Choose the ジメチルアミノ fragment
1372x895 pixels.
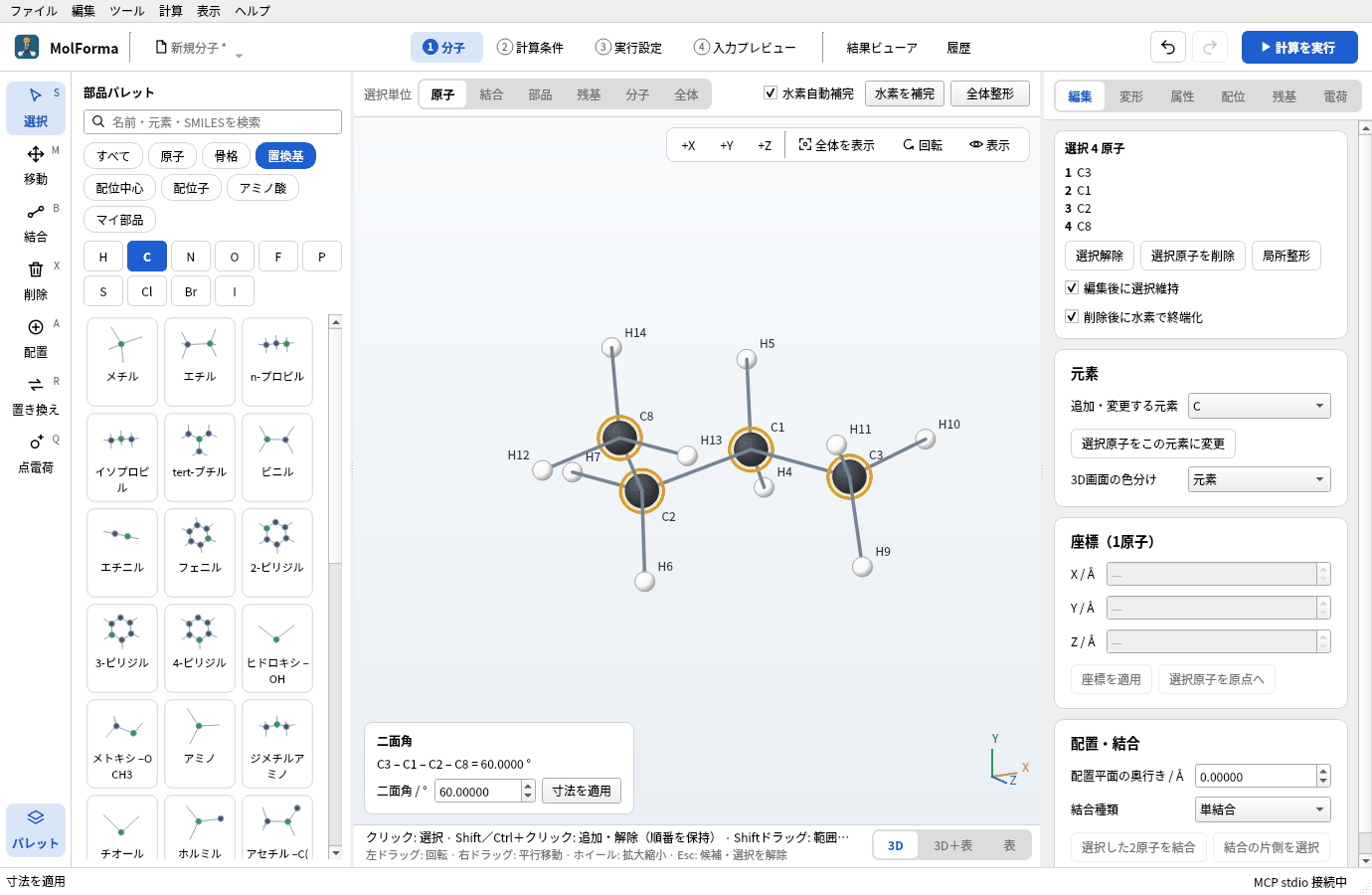click(x=277, y=743)
